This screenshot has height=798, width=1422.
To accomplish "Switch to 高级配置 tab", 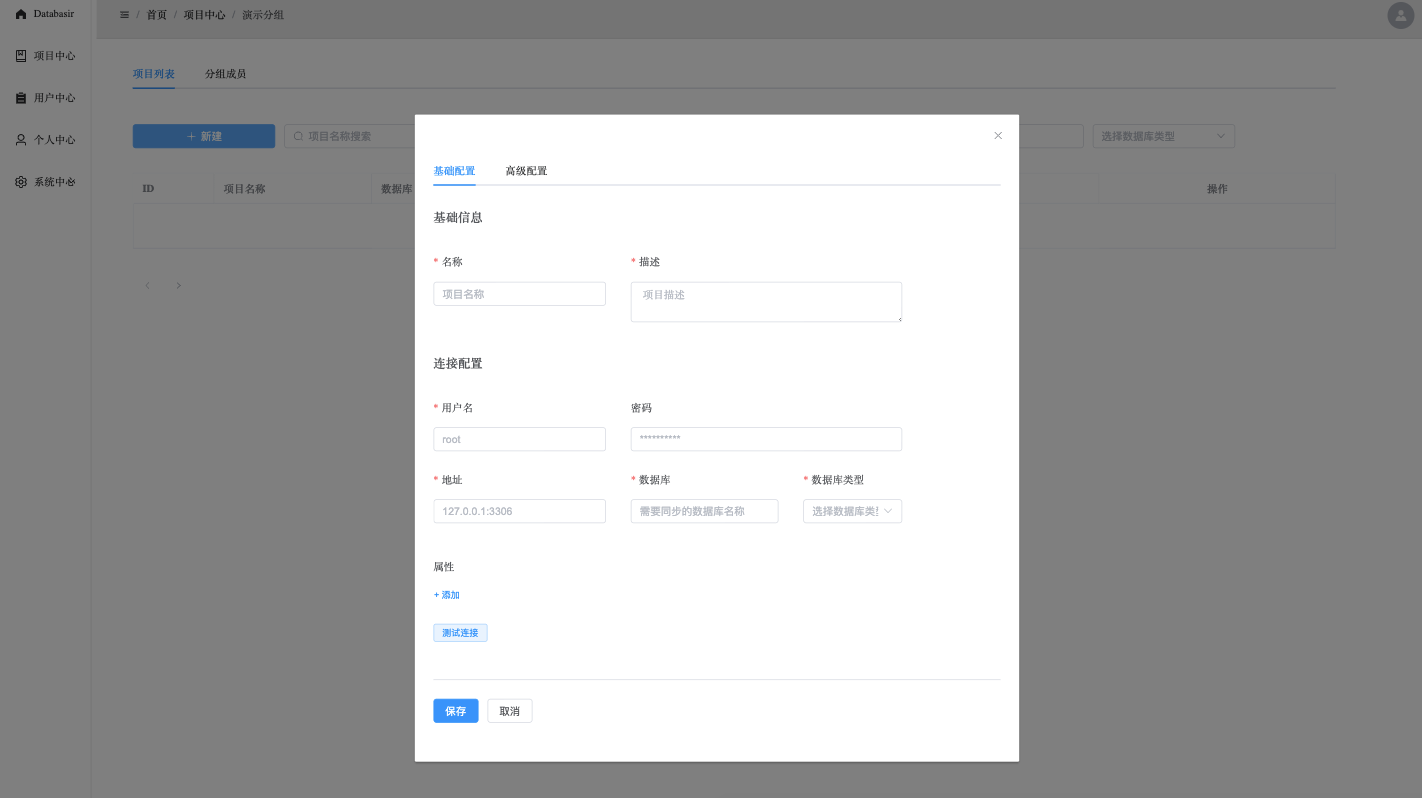I will click(526, 171).
